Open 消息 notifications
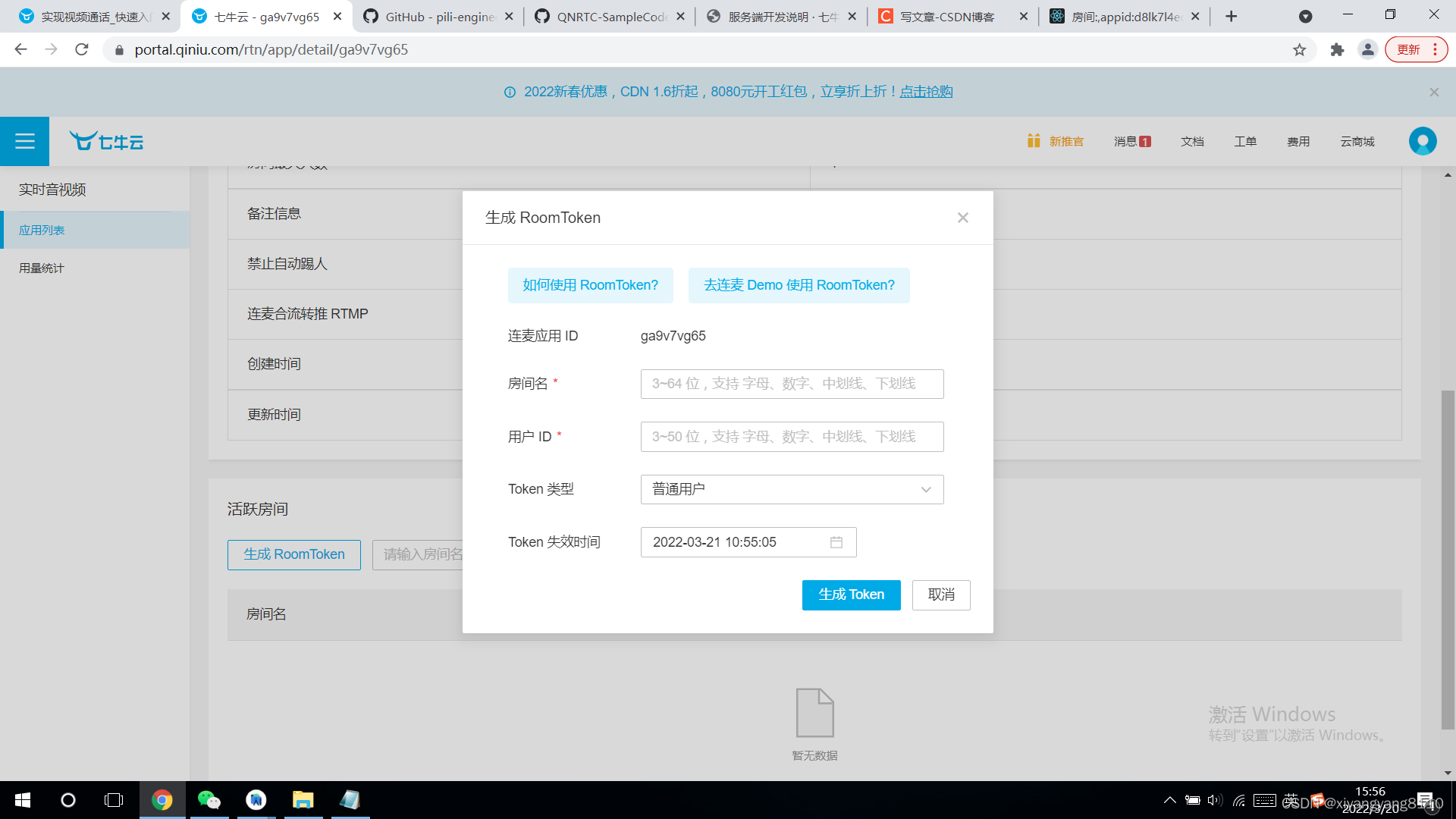 1132,141
